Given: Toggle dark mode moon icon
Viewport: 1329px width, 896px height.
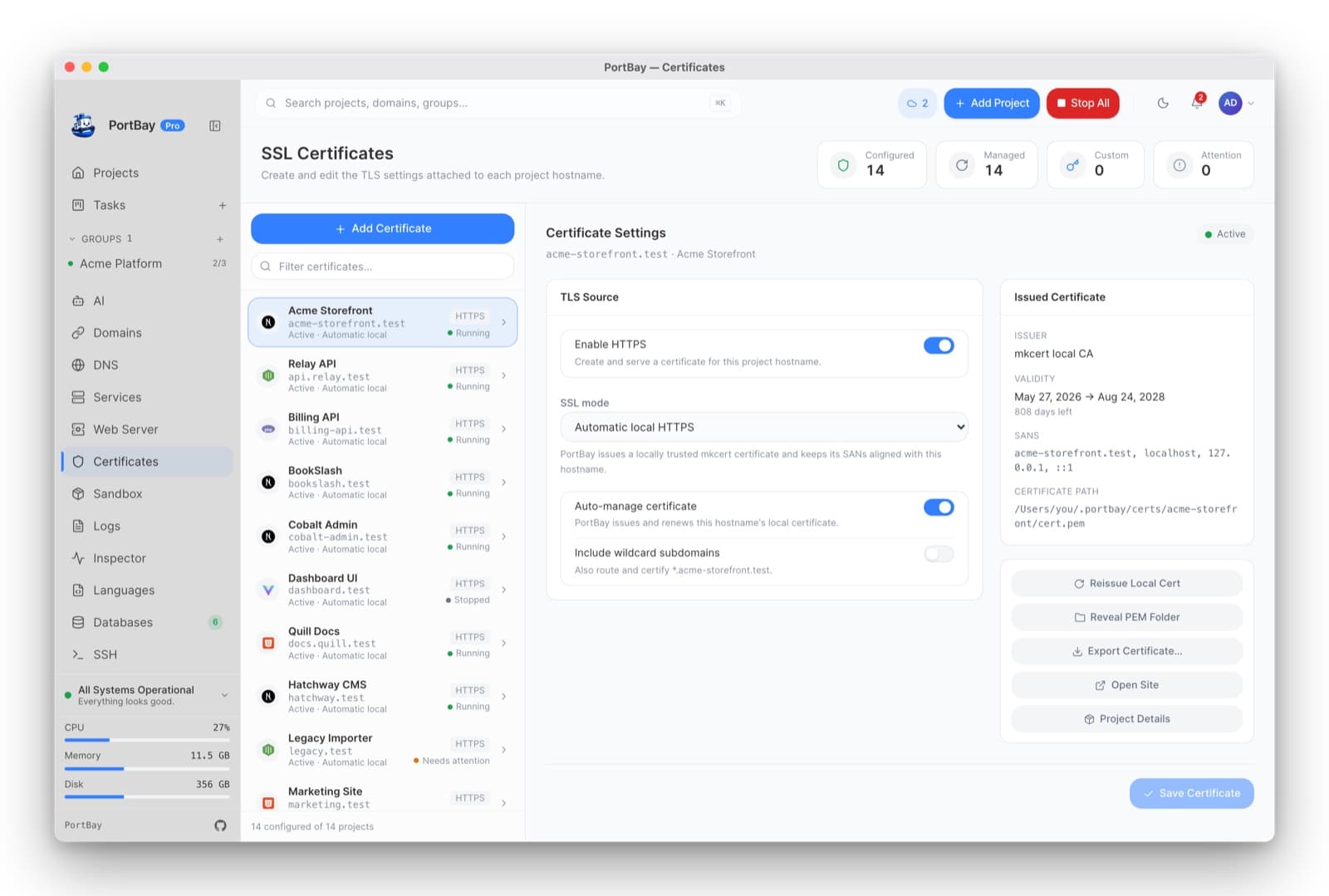Looking at the screenshot, I should (1163, 103).
